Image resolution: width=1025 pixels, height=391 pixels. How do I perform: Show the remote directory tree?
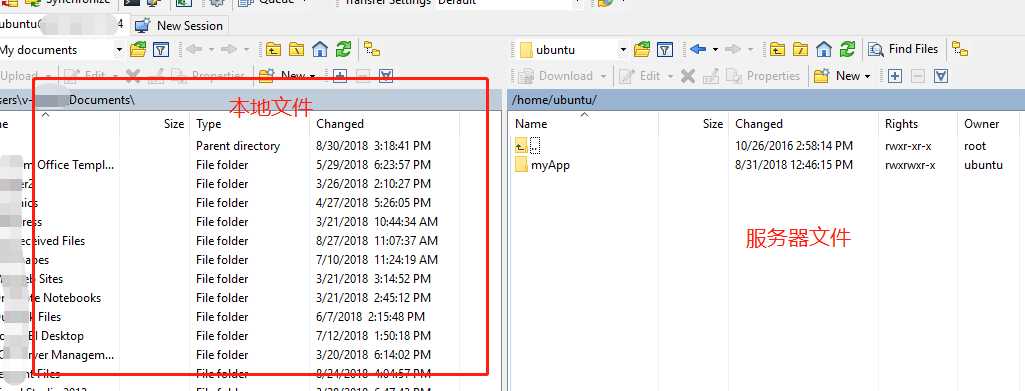[x=960, y=49]
